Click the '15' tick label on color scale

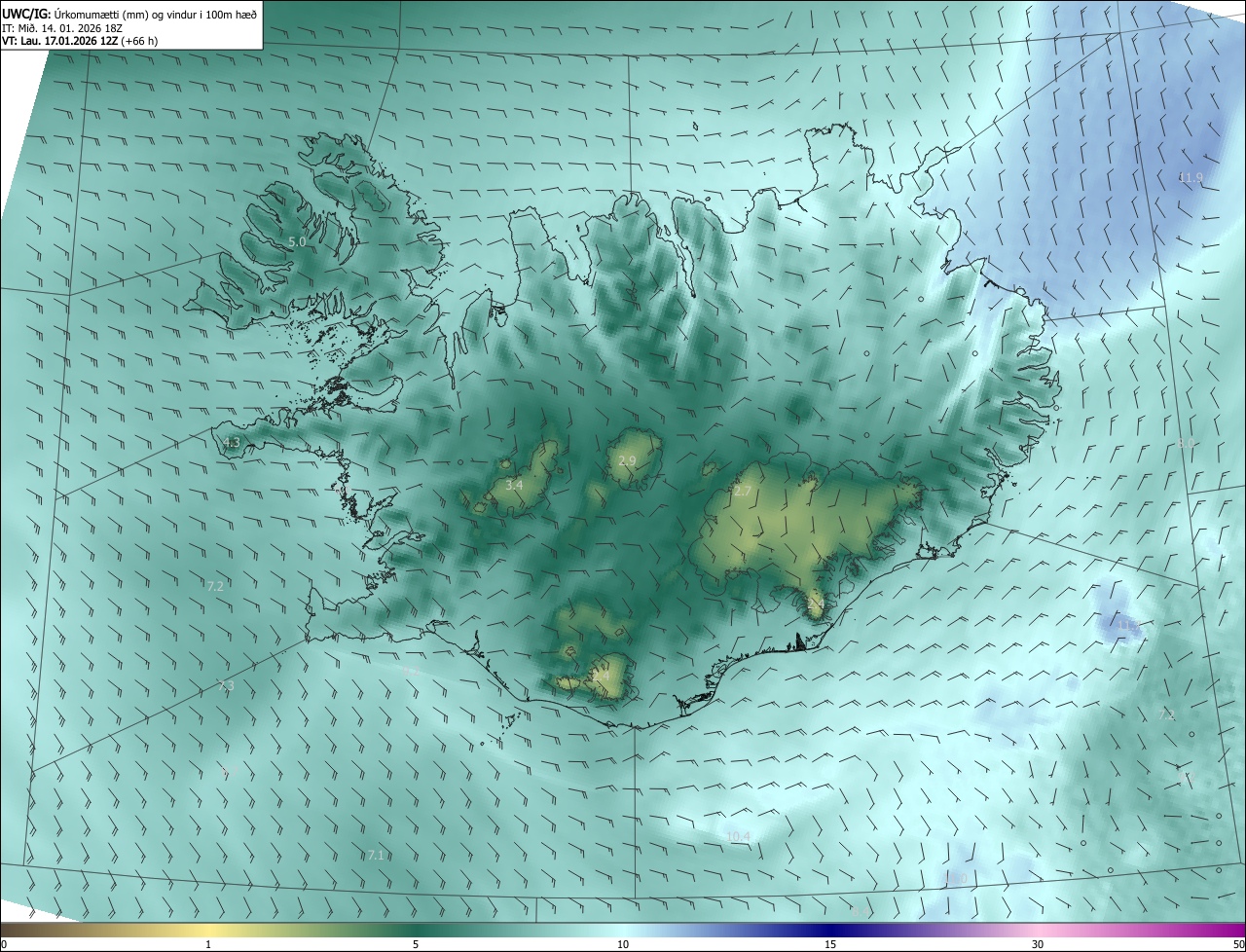point(830,944)
